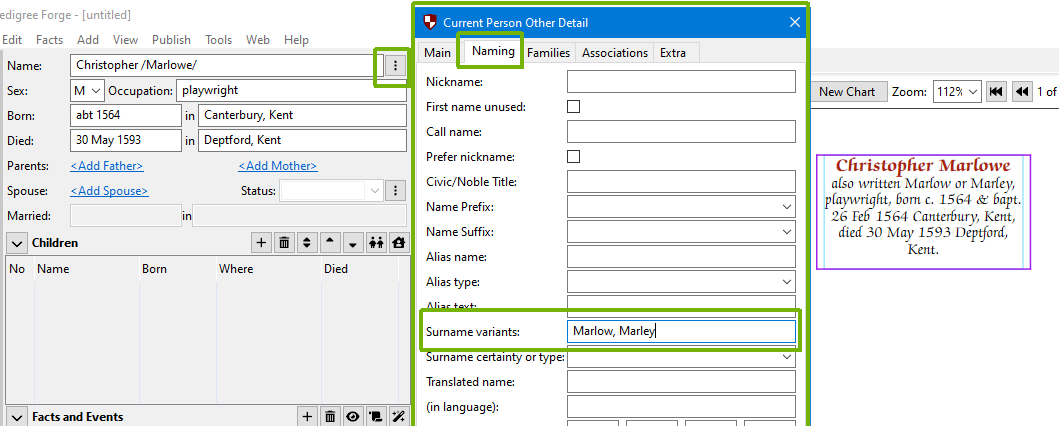Image resolution: width=1059 pixels, height=426 pixels.
Task: Click the New Chart button
Action: (846, 92)
